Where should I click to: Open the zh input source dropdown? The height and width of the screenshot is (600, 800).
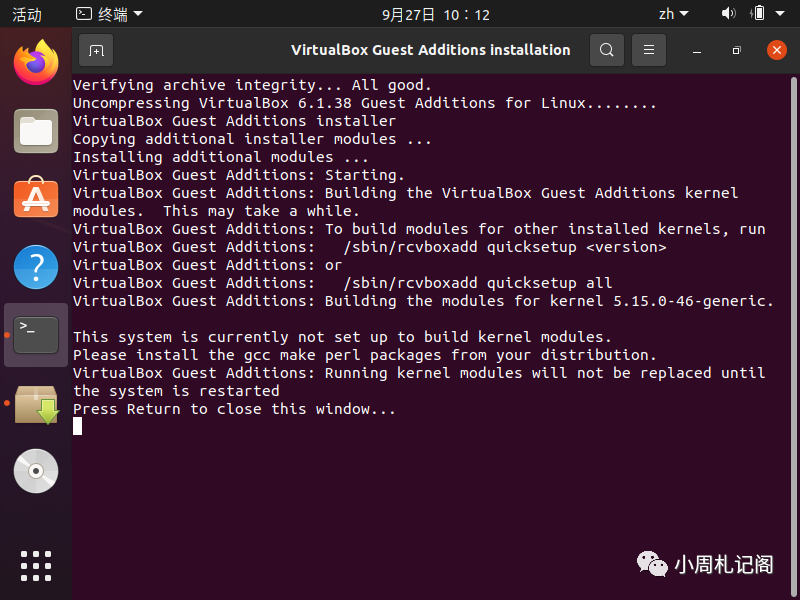(x=673, y=14)
